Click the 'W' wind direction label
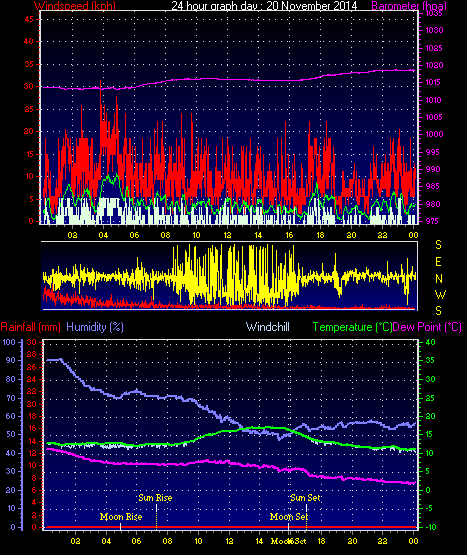467x555 pixels. pos(440,294)
